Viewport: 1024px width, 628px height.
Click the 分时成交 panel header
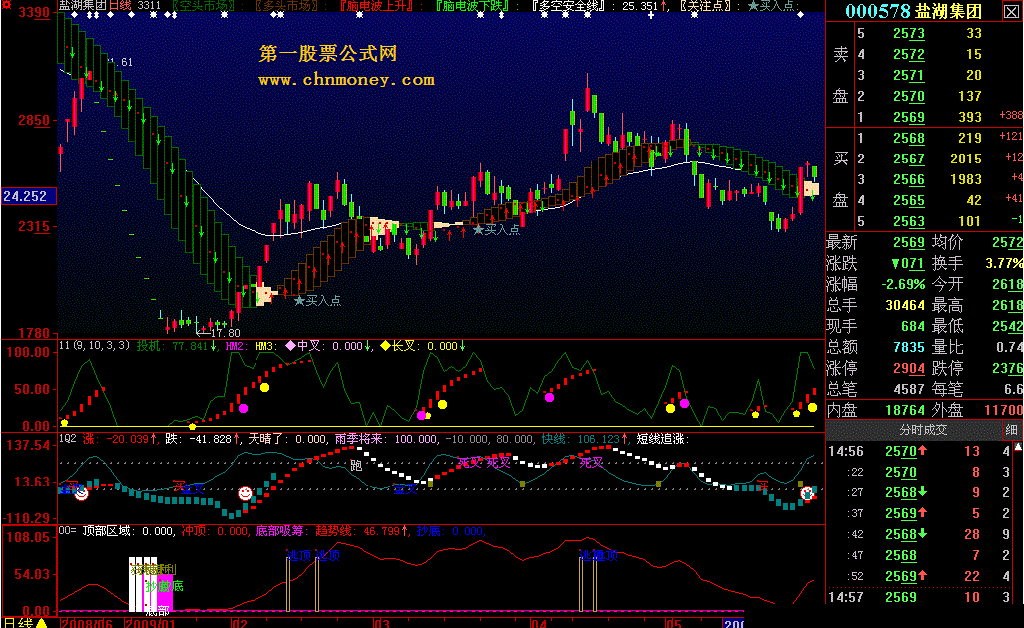pos(923,430)
